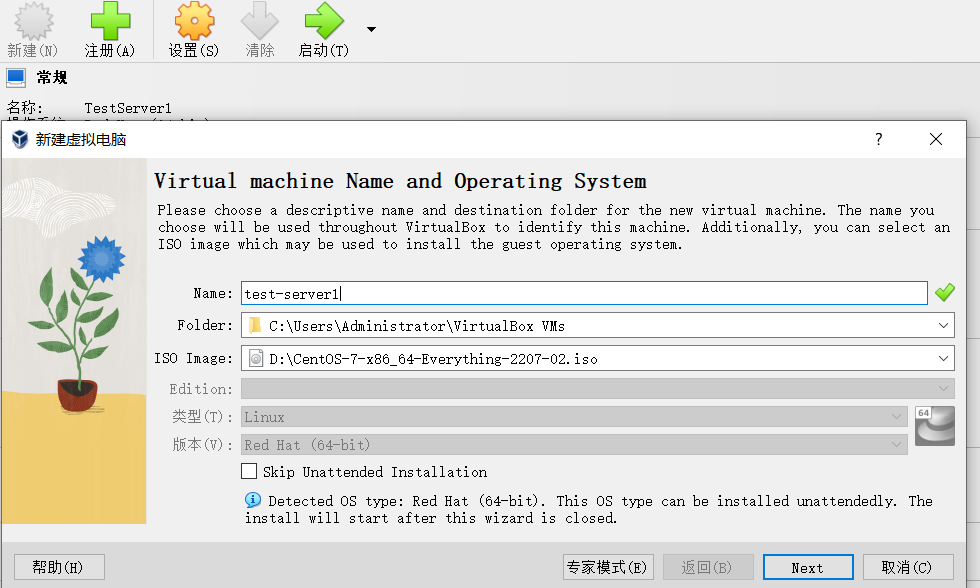Viewport: 980px width, 588px height.
Task: Click the yellow folder icon in Folder field
Action: [x=255, y=326]
